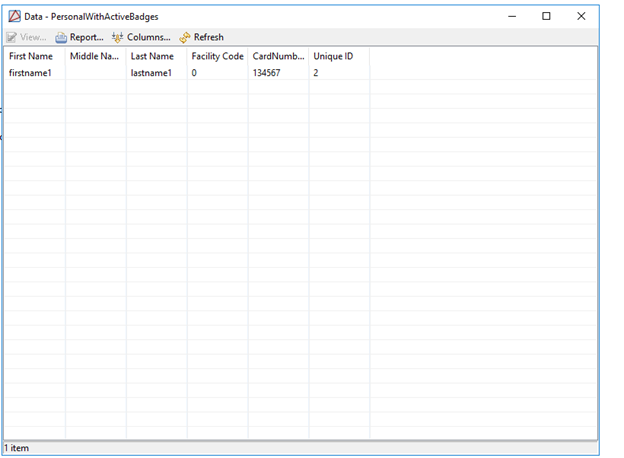Click the View toolbar icon

pyautogui.click(x=12, y=37)
